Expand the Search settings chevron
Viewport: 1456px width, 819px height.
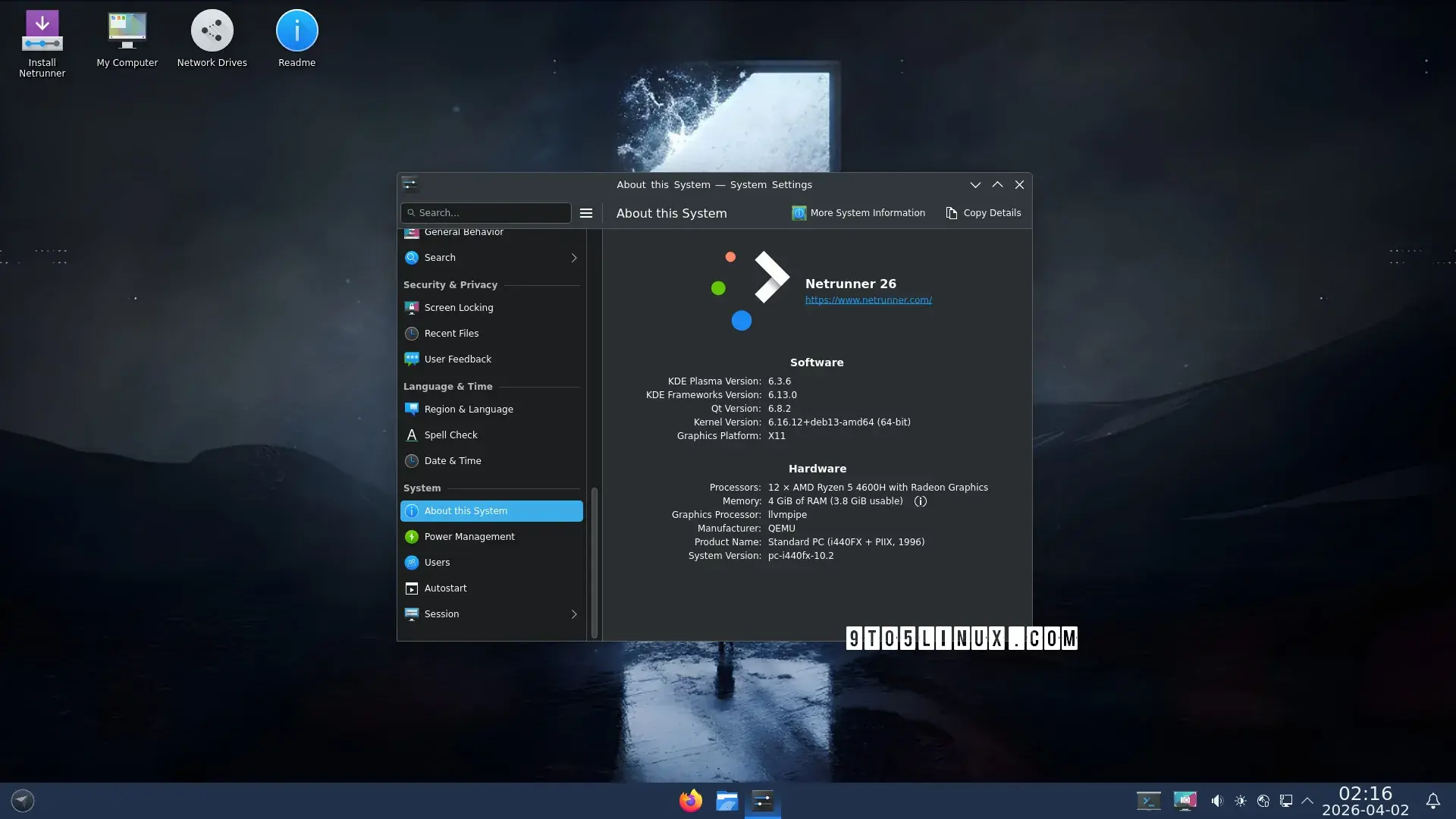coord(574,258)
